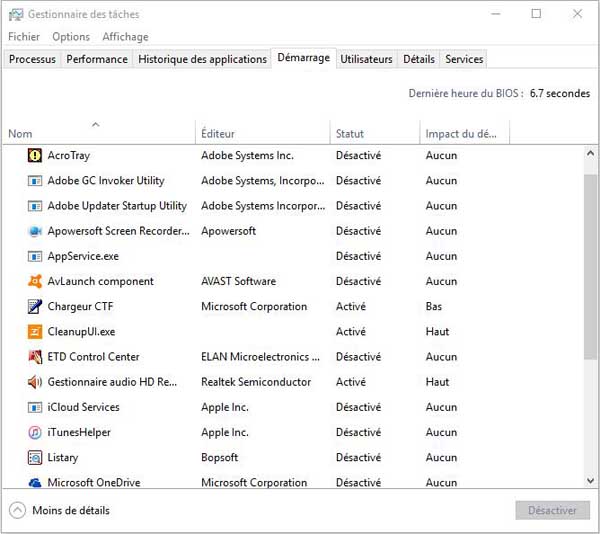Select the Microsoft OneDrive name
This screenshot has height=534, width=600.
tap(94, 482)
